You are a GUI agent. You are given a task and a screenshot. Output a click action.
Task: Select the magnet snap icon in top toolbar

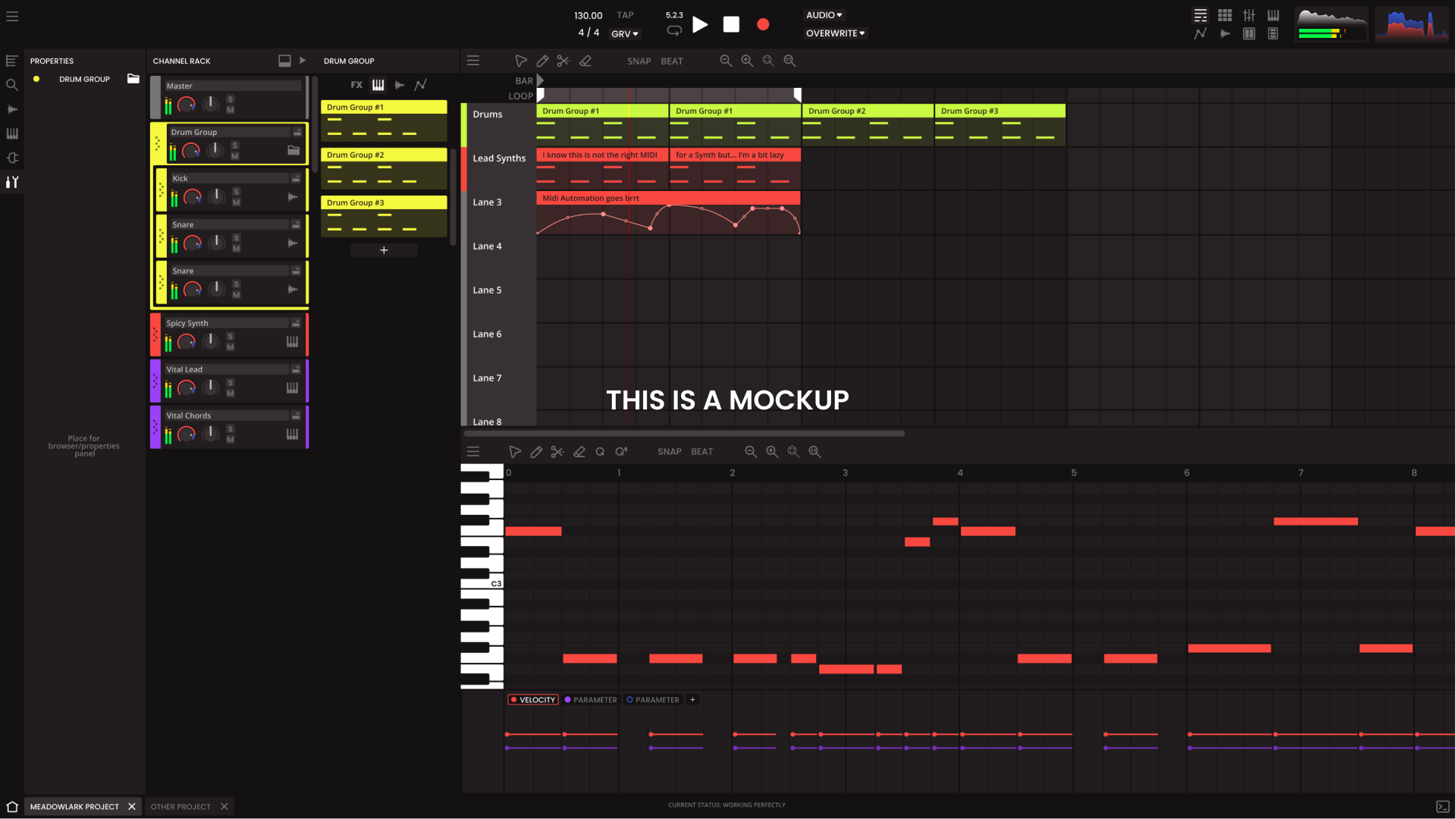coord(638,60)
